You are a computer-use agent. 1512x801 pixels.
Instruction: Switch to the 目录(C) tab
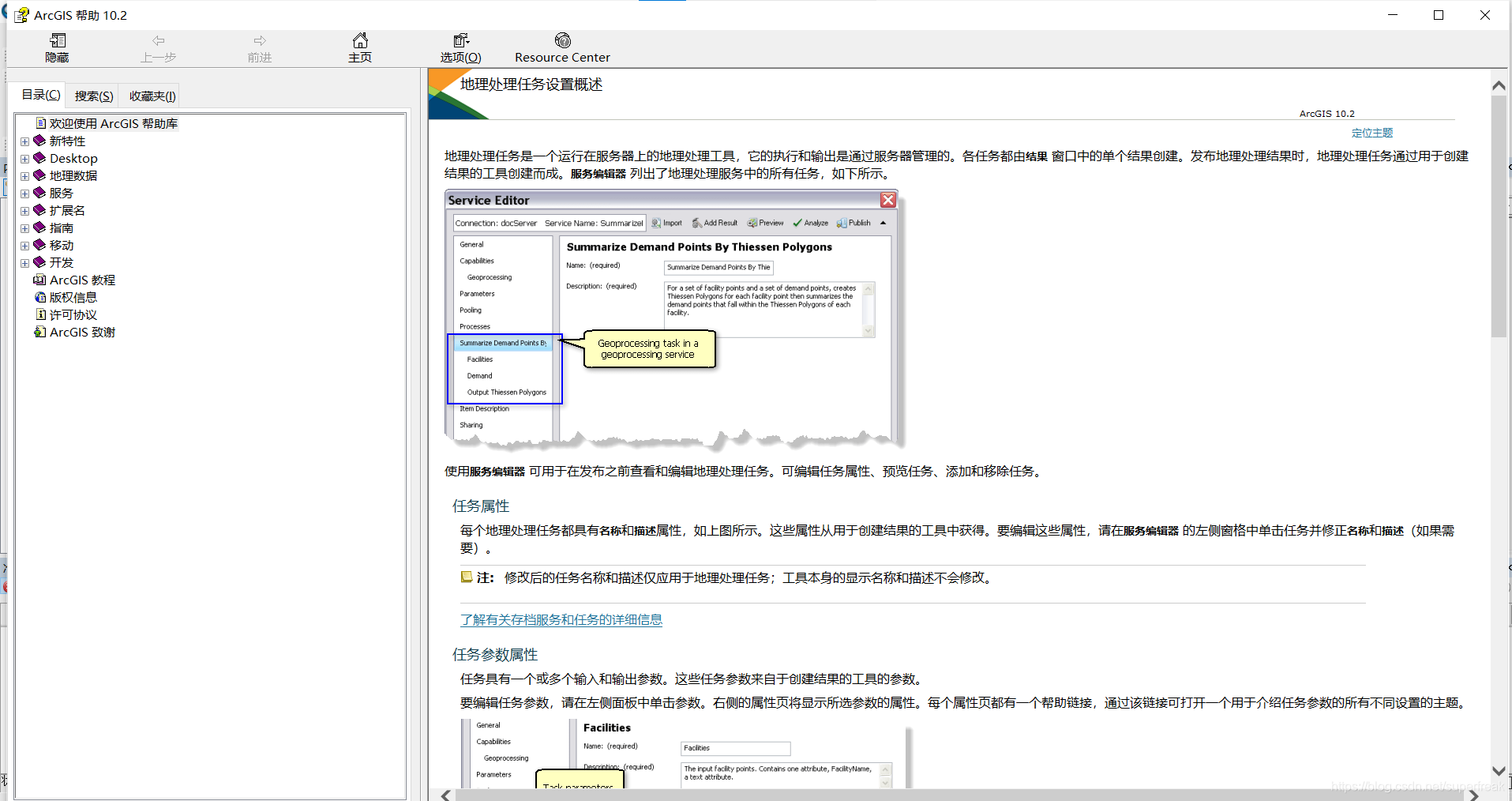tap(41, 95)
